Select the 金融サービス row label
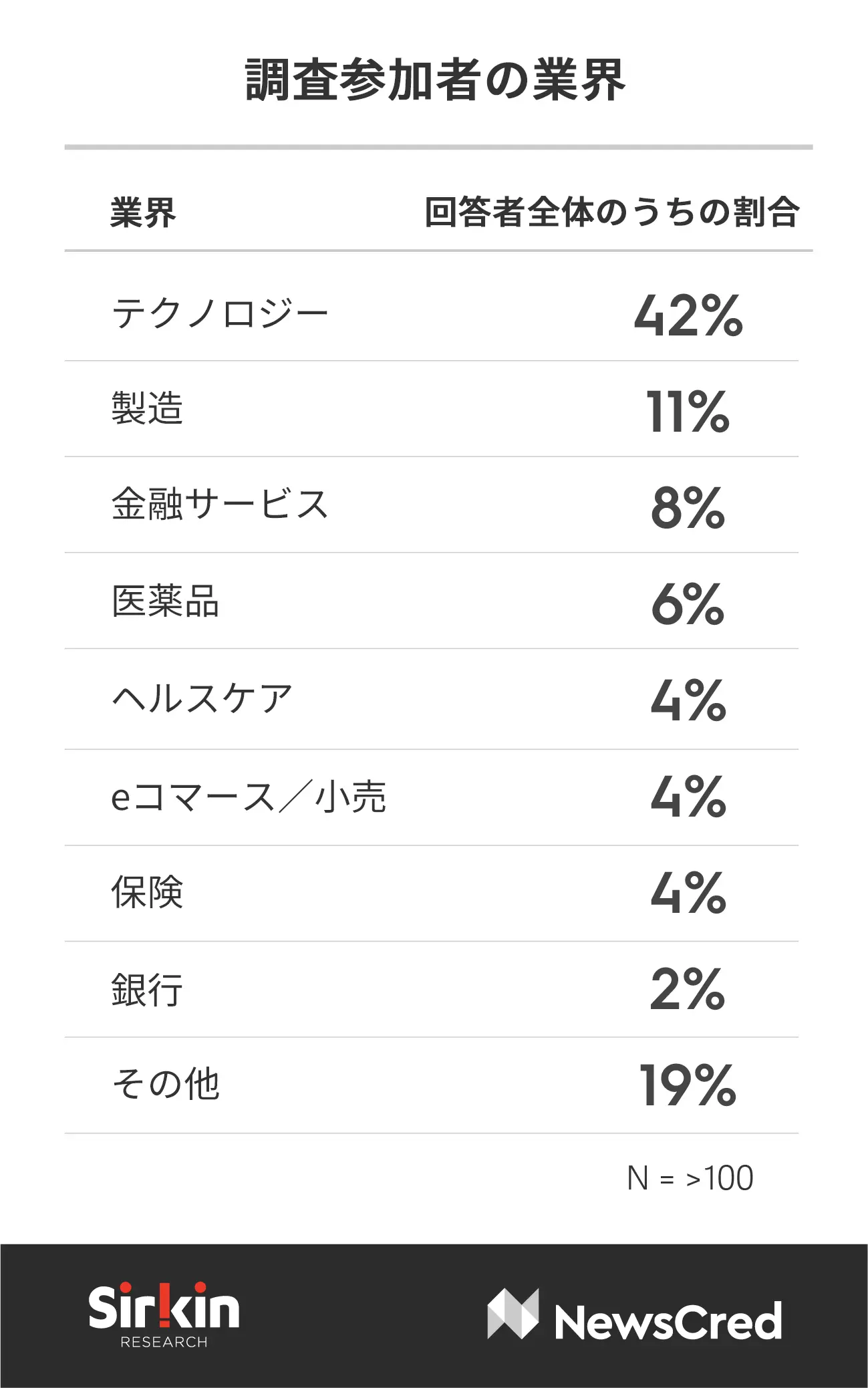This screenshot has height=1388, width=868. click(x=220, y=504)
